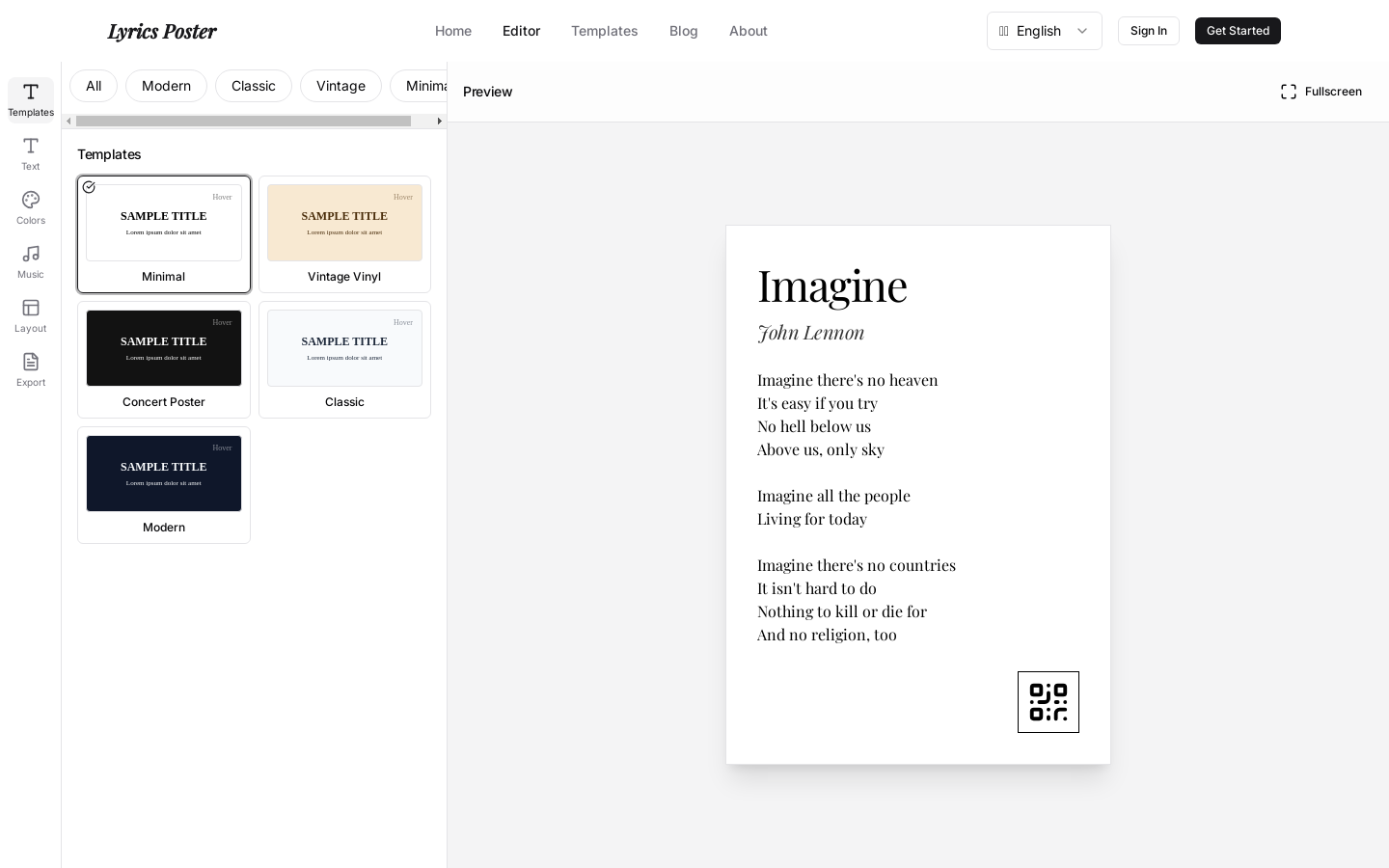Select the Vintage Vinyl template

pos(344,234)
